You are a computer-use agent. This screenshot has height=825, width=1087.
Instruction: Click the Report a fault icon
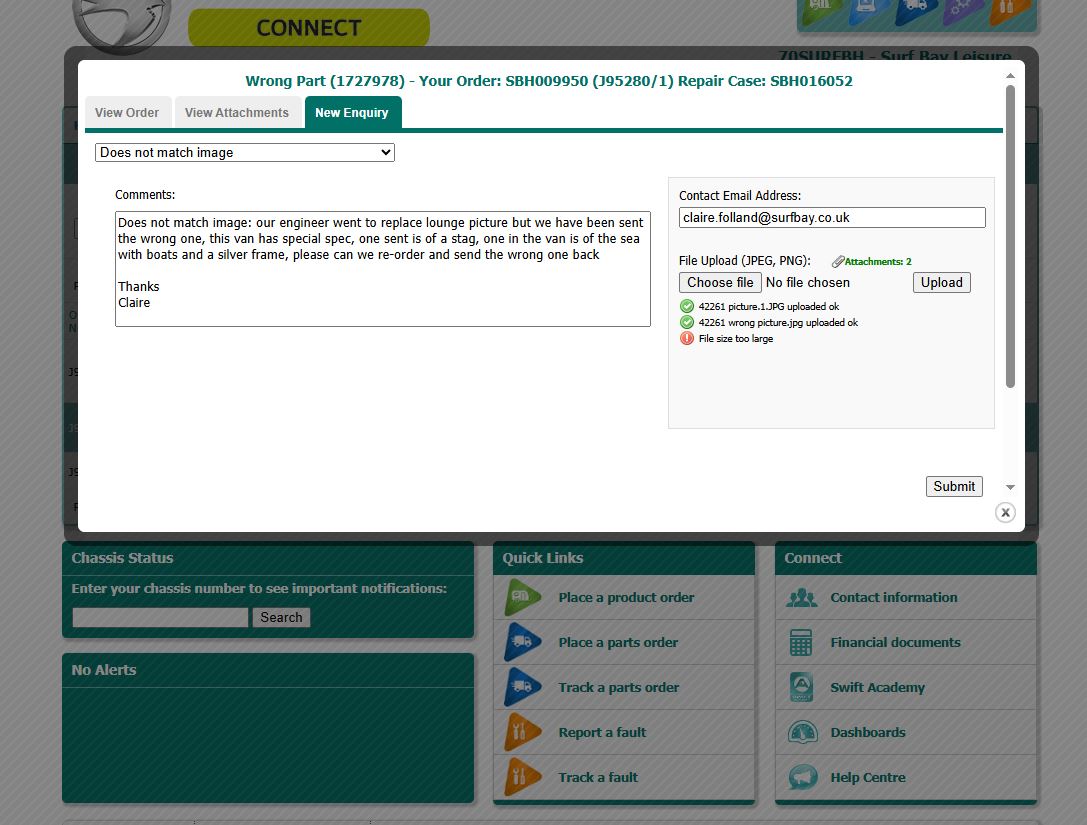tap(522, 733)
